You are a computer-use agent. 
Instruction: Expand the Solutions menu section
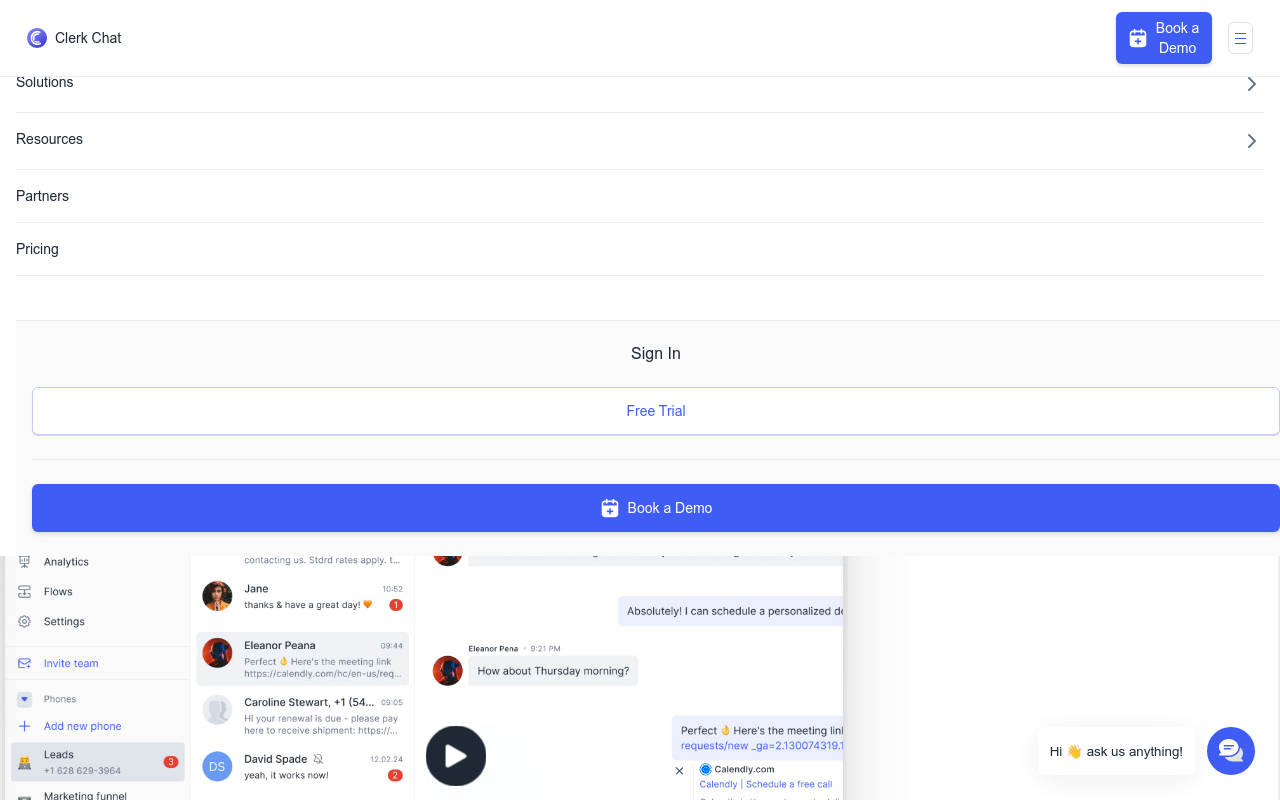(44, 82)
